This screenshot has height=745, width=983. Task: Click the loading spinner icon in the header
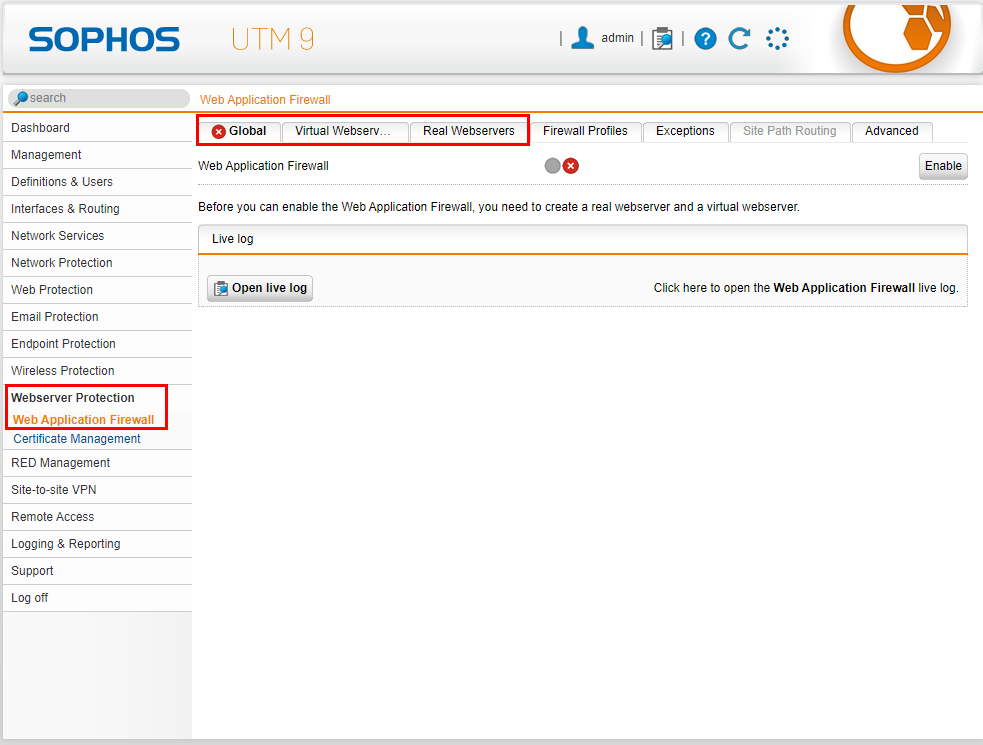[x=777, y=37]
